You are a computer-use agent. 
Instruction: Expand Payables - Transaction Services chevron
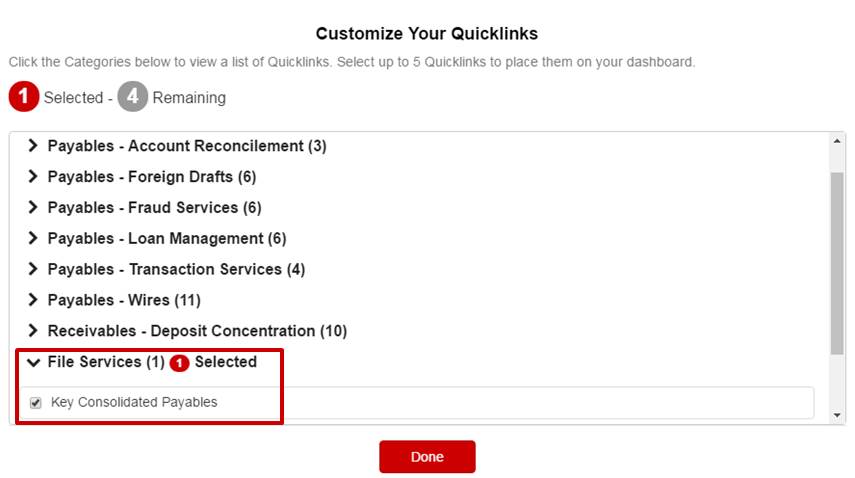tap(33, 269)
